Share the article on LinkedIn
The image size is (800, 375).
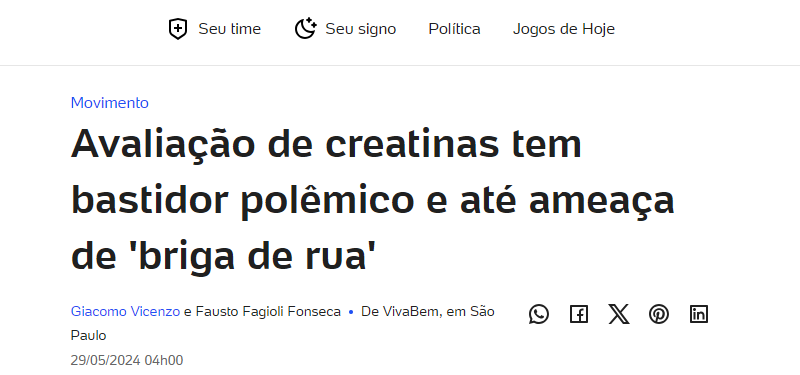pos(698,314)
